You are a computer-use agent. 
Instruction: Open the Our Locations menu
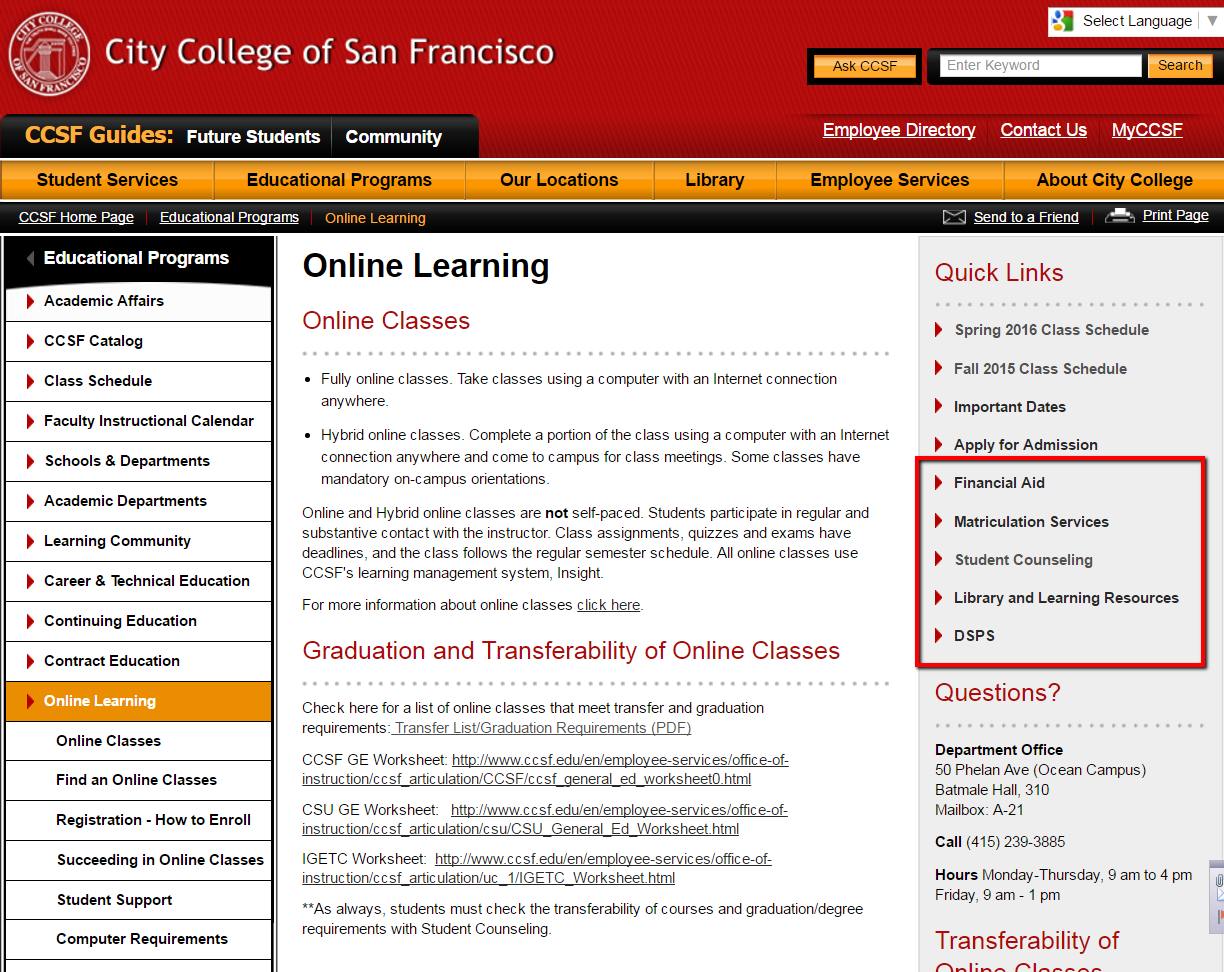click(x=559, y=180)
